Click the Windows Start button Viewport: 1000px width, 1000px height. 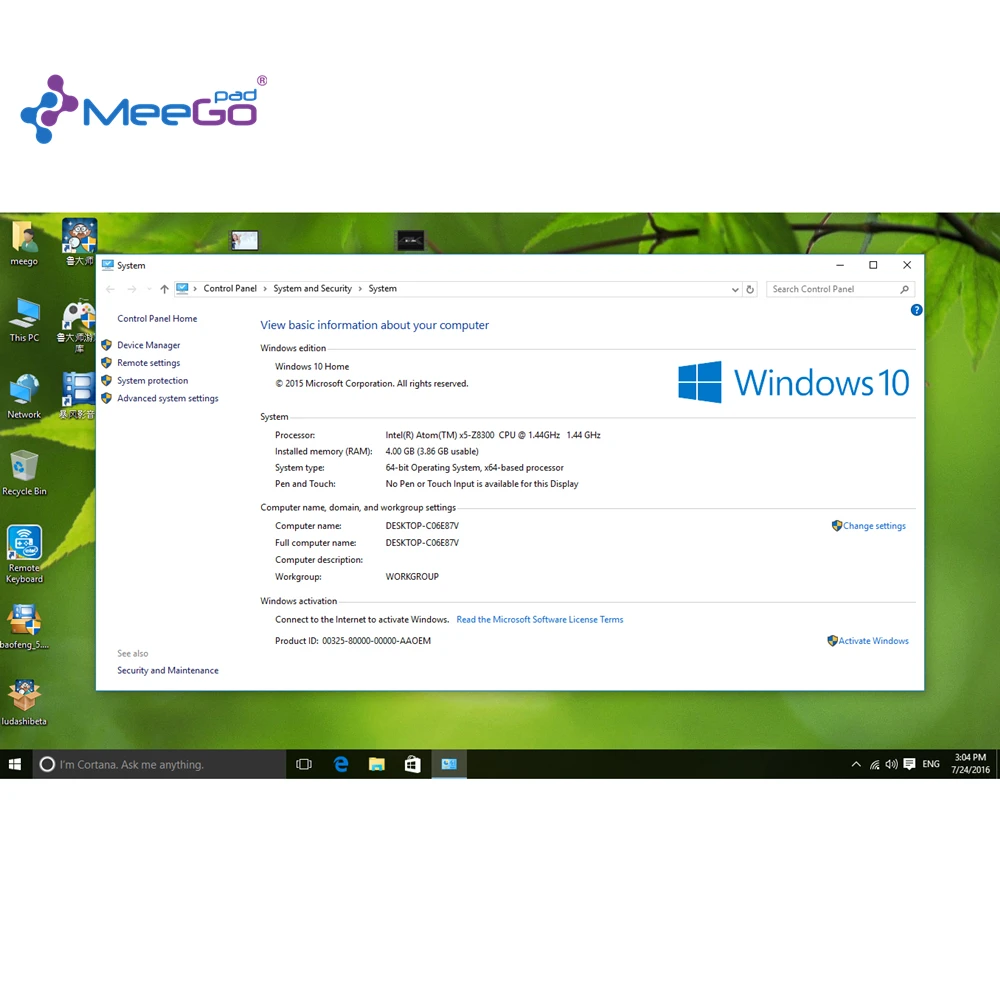click(15, 764)
